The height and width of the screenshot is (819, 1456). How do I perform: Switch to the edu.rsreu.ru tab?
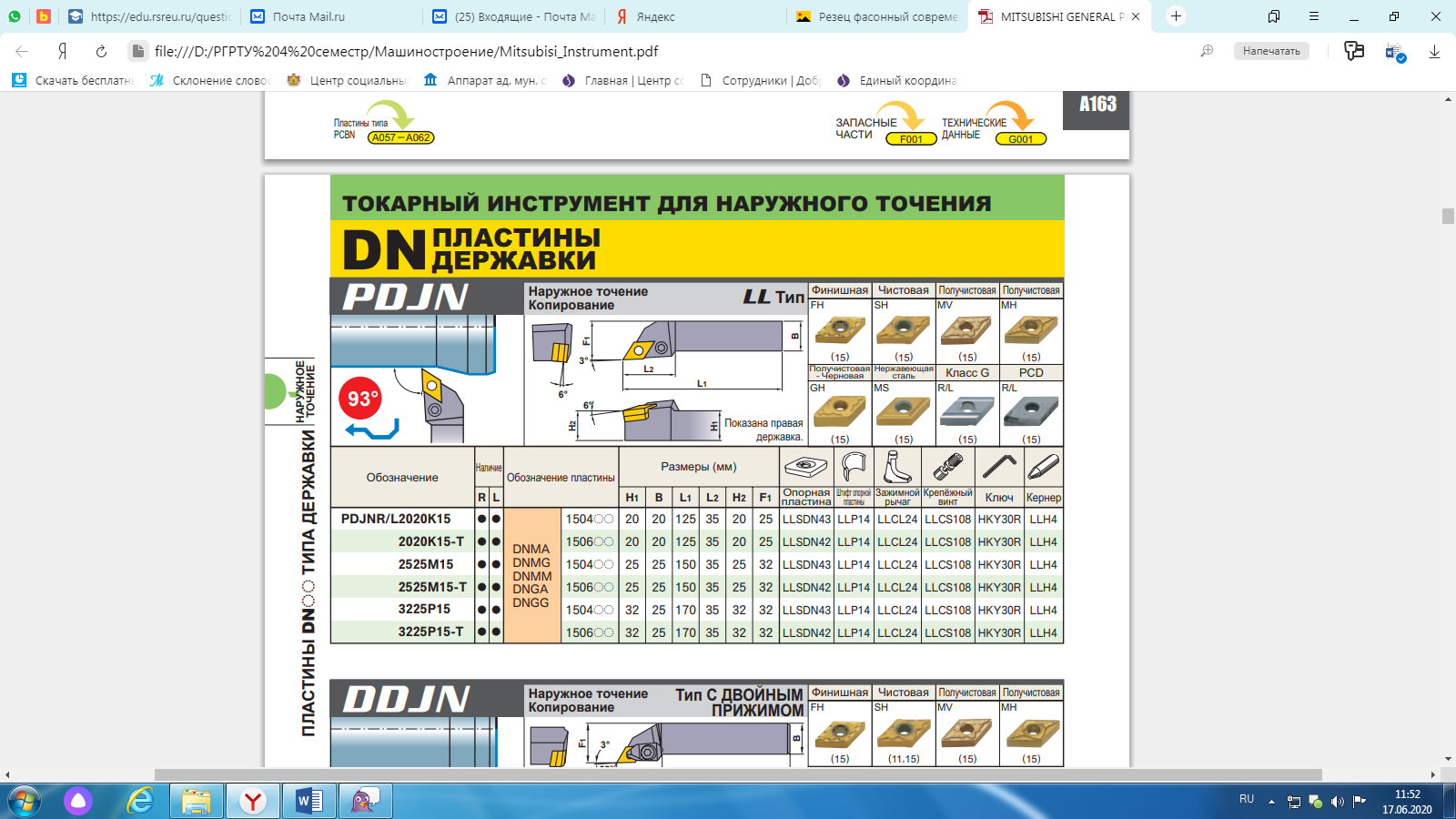[150, 16]
